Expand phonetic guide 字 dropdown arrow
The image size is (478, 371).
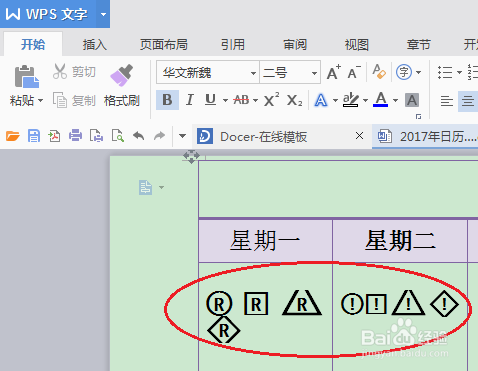tap(418, 72)
